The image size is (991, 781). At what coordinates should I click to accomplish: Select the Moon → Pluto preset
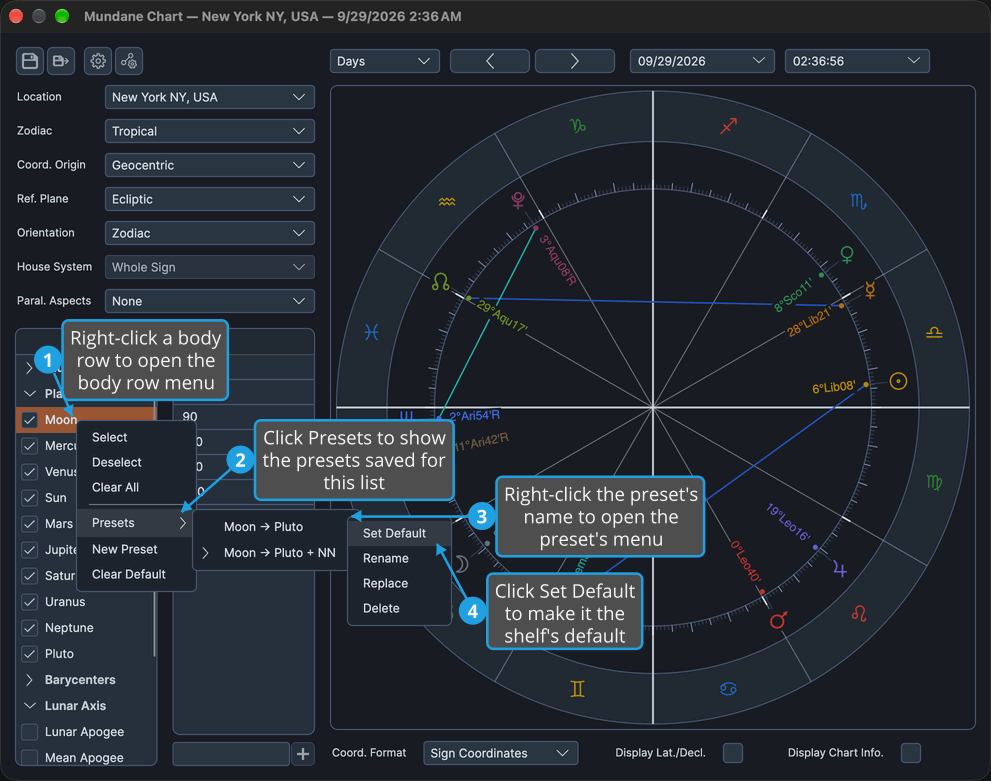[x=271, y=527]
